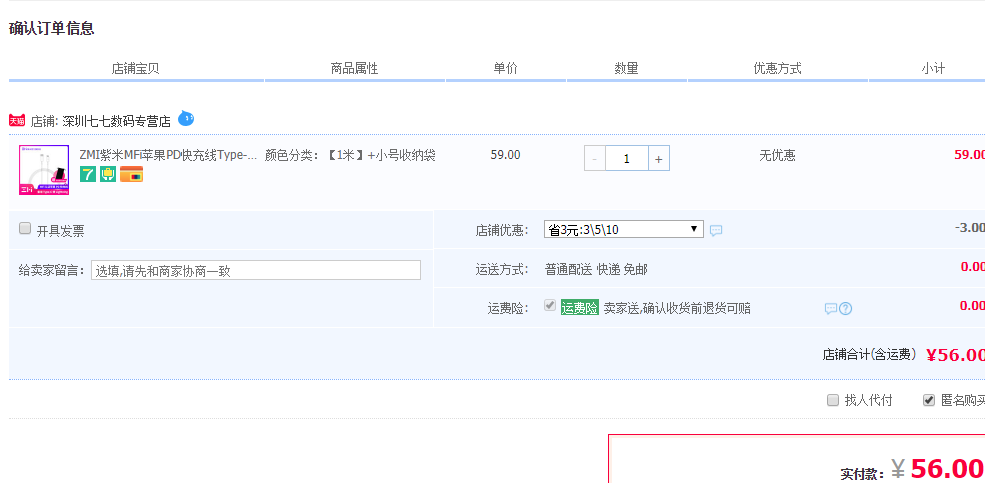The width and height of the screenshot is (985, 483).
Task: Click the 店铺优惠 label
Action: click(x=502, y=231)
